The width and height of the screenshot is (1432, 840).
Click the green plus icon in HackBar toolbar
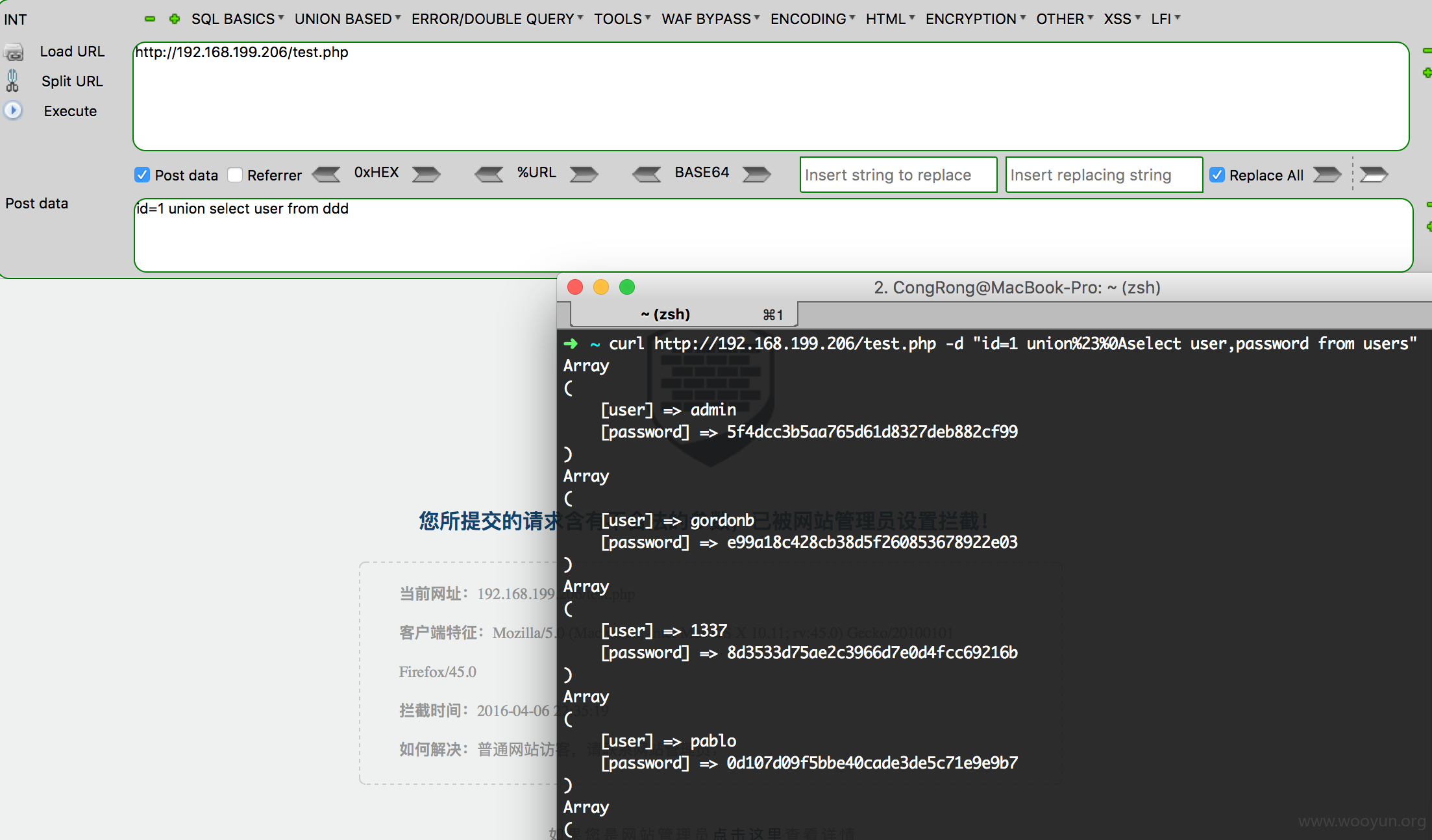[175, 19]
